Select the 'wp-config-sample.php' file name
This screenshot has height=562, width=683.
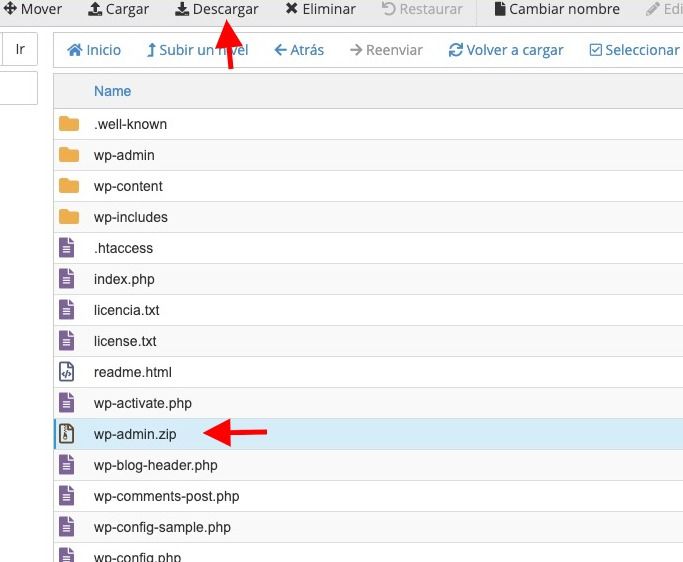162,527
